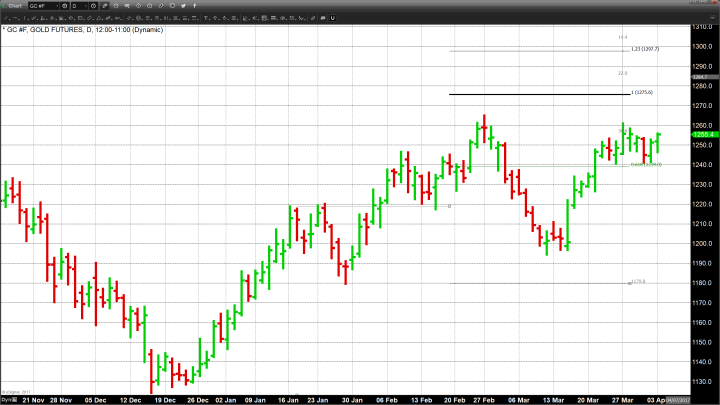Click the 1178.8 Fibonacci level label

[637, 282]
